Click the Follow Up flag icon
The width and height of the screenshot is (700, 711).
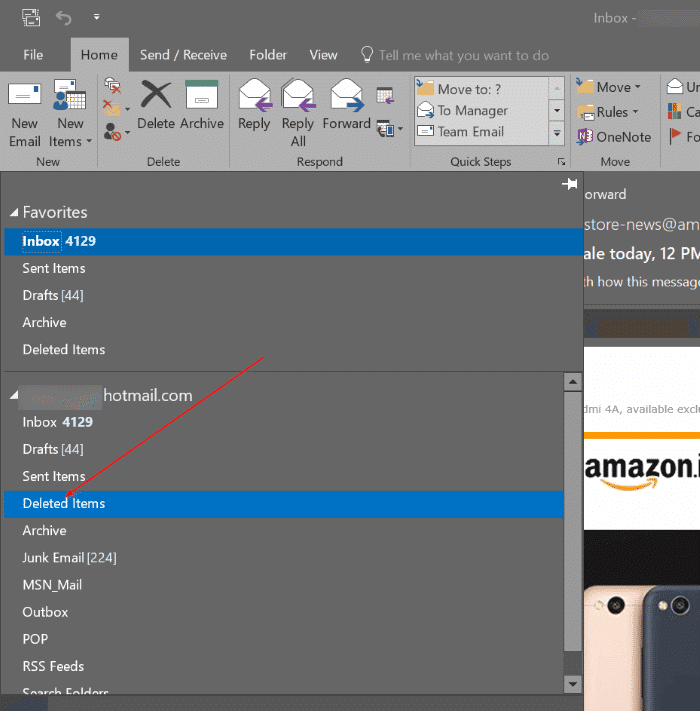click(675, 136)
